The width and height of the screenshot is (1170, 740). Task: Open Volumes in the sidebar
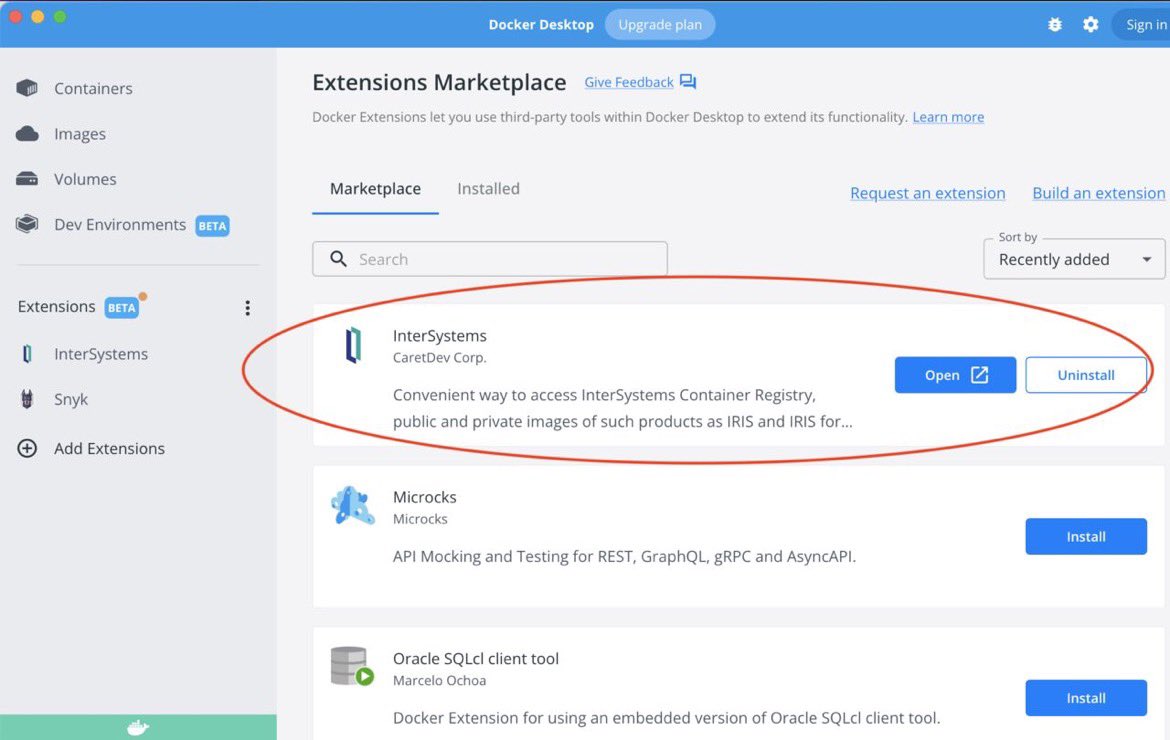(x=85, y=179)
